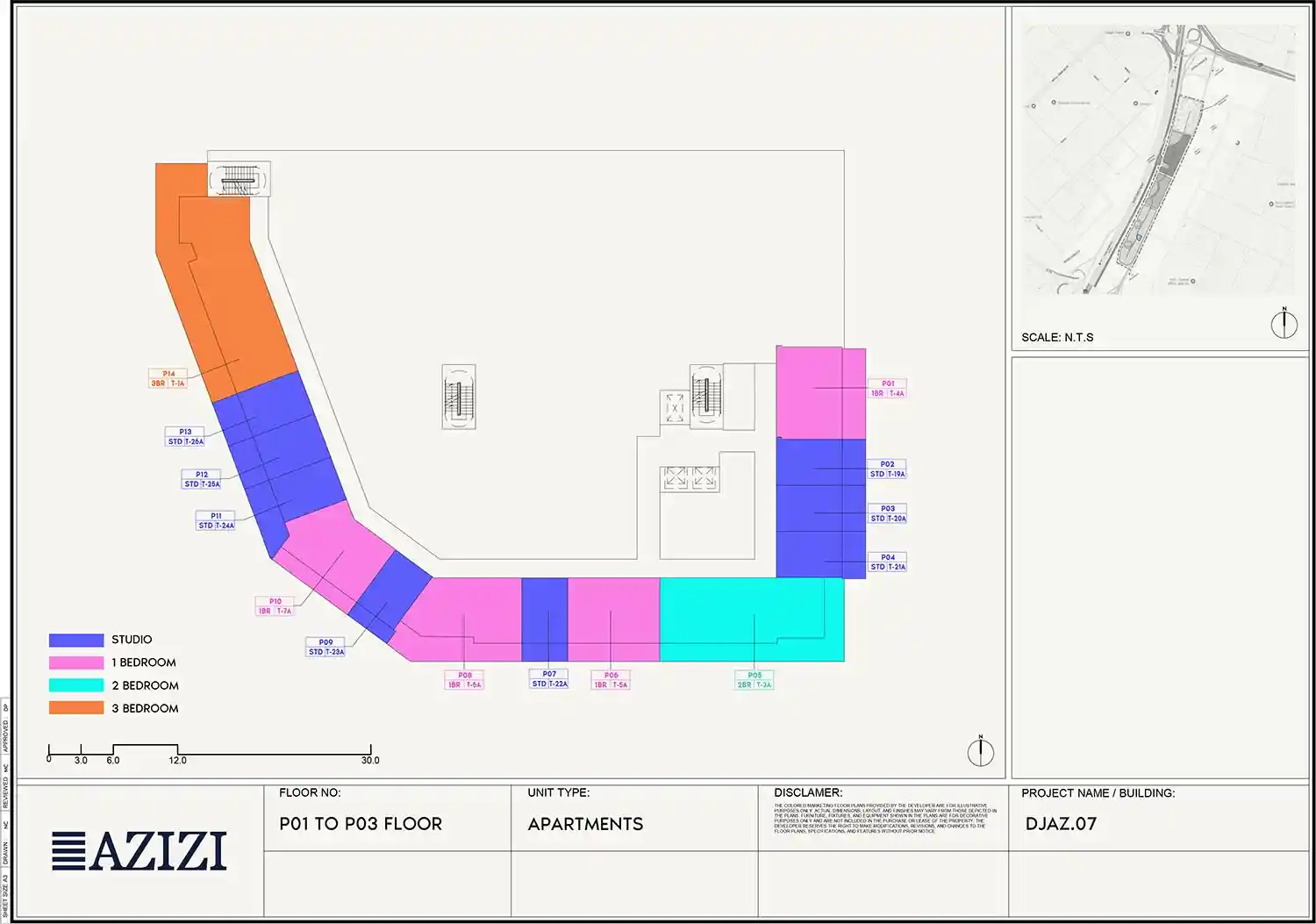Select the staircase symbol beside unit P01
This screenshot has width=1316, height=924.
point(705,396)
